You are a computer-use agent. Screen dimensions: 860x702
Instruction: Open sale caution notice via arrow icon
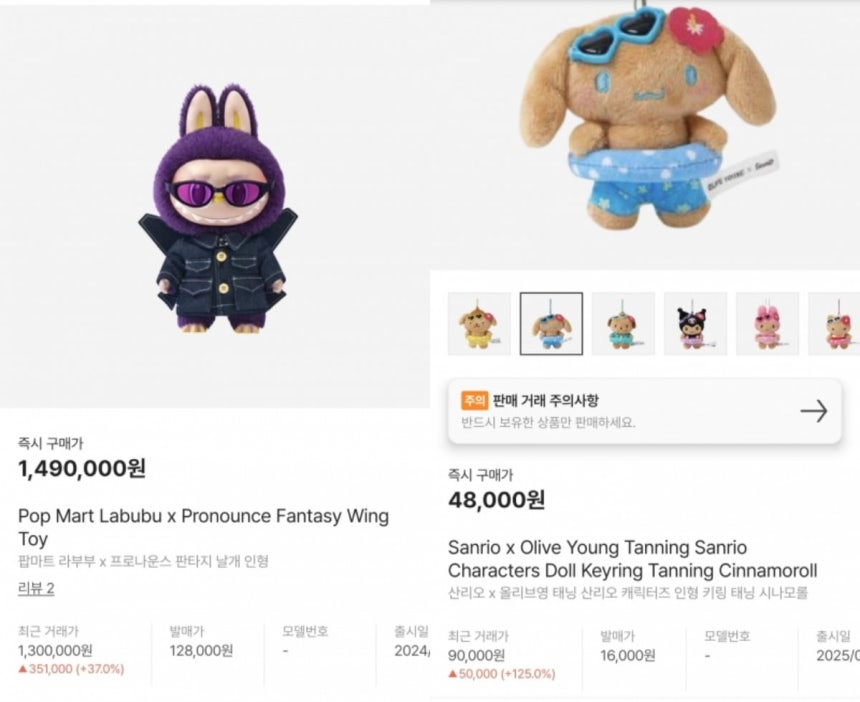[x=814, y=411]
